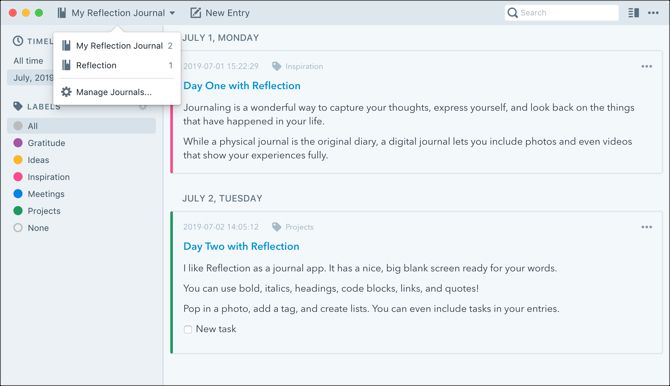This screenshot has height=386, width=670.
Task: Click the search magnifier icon
Action: (512, 13)
